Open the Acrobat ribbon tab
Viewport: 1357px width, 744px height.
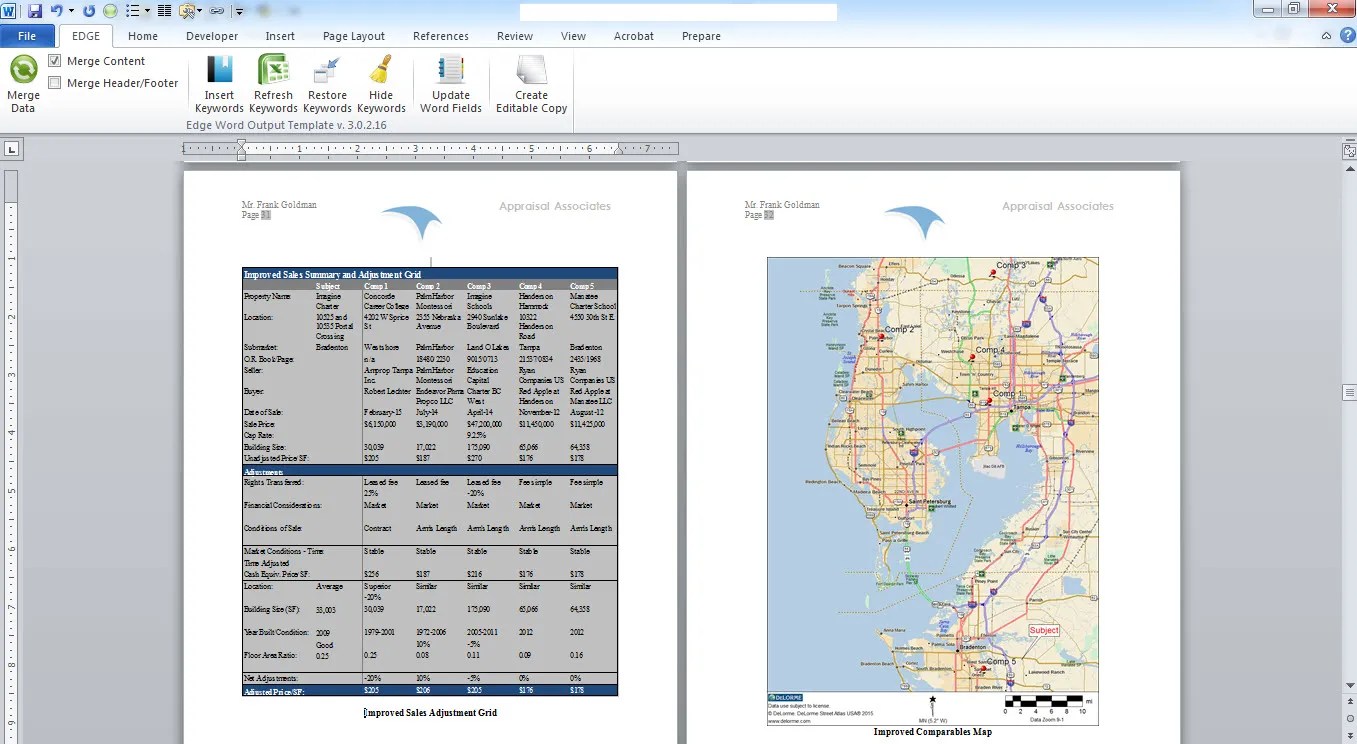pyautogui.click(x=633, y=35)
